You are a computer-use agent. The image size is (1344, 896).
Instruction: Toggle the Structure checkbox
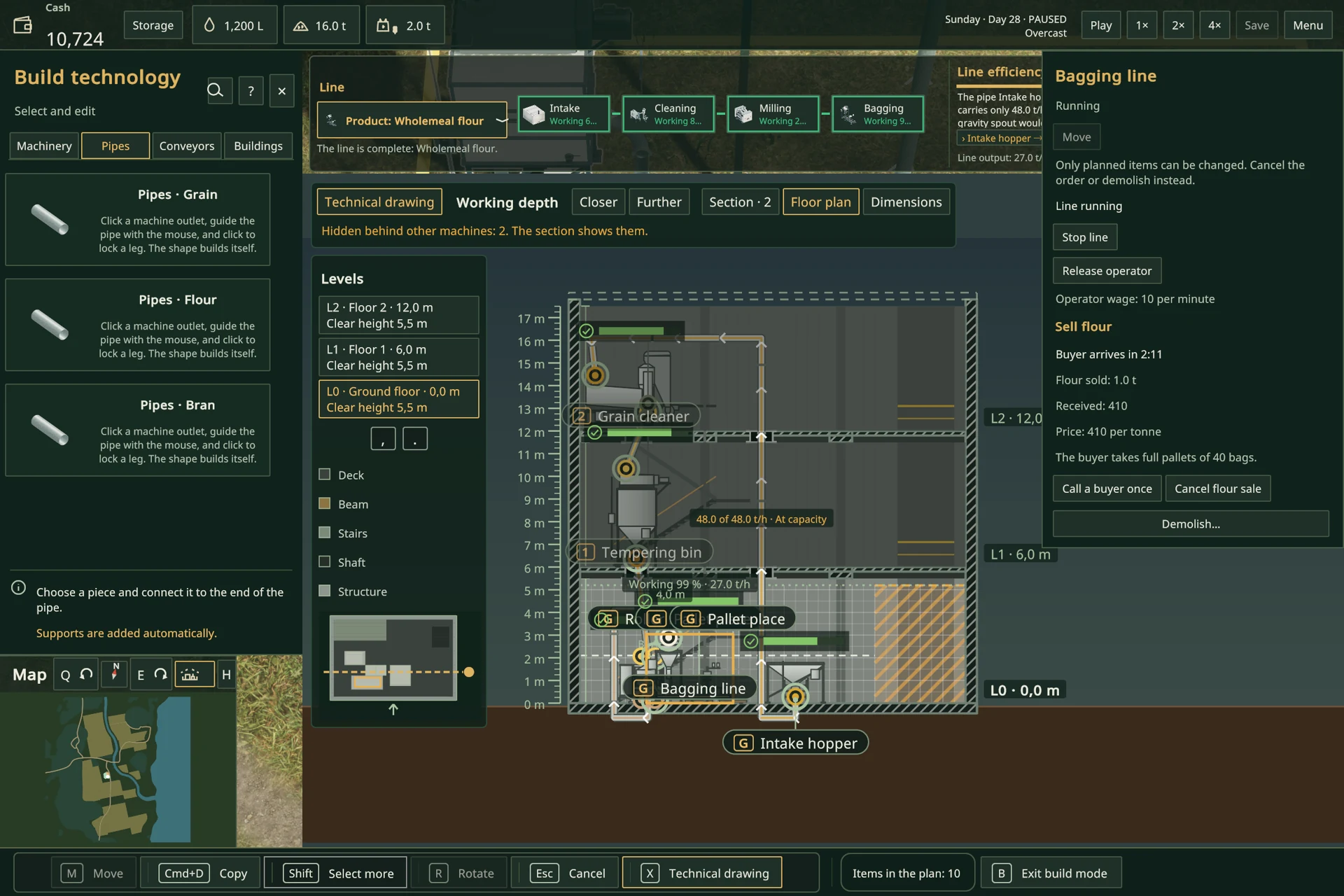click(324, 591)
